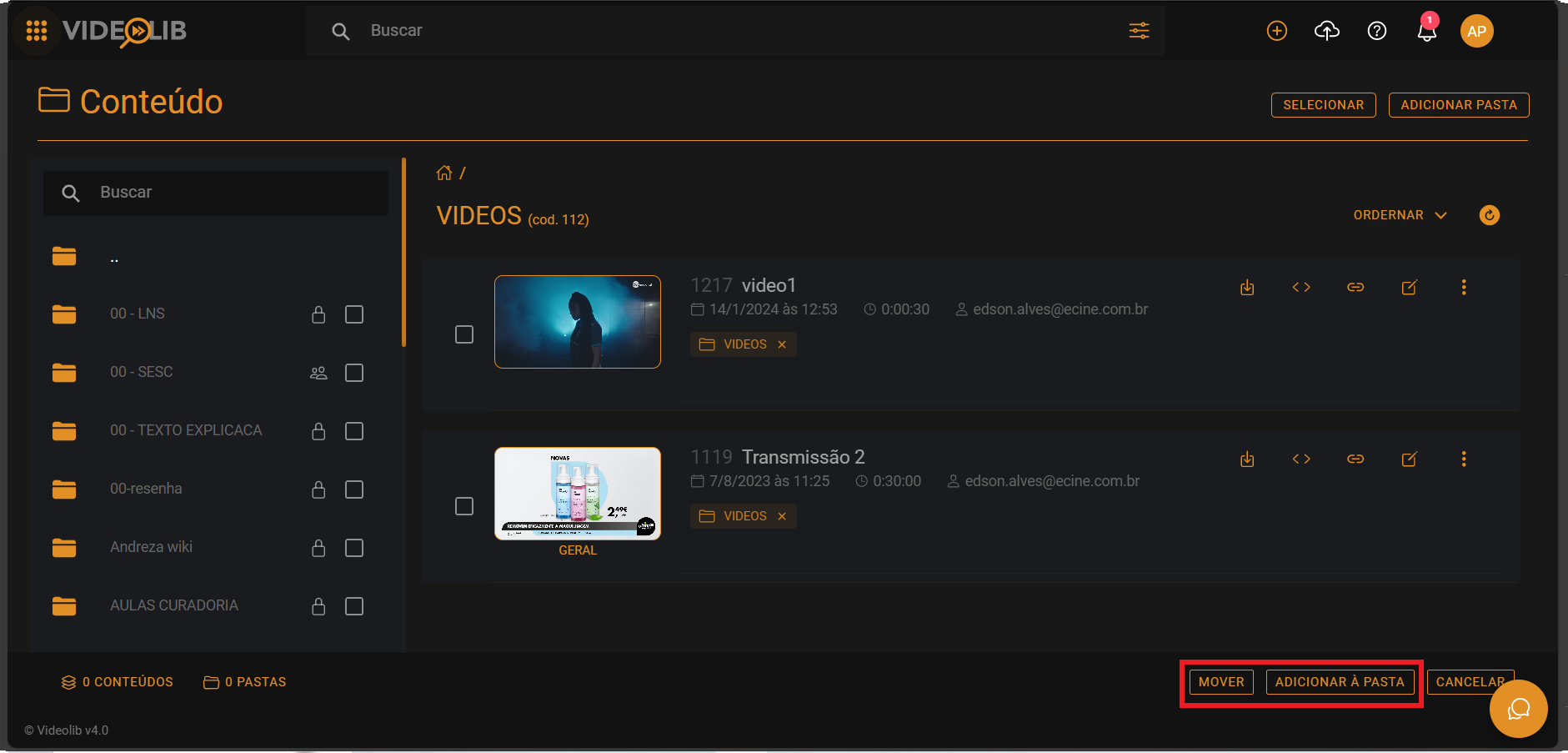Focus the folder panel Buscar field
This screenshot has width=1568, height=753.
click(x=215, y=193)
